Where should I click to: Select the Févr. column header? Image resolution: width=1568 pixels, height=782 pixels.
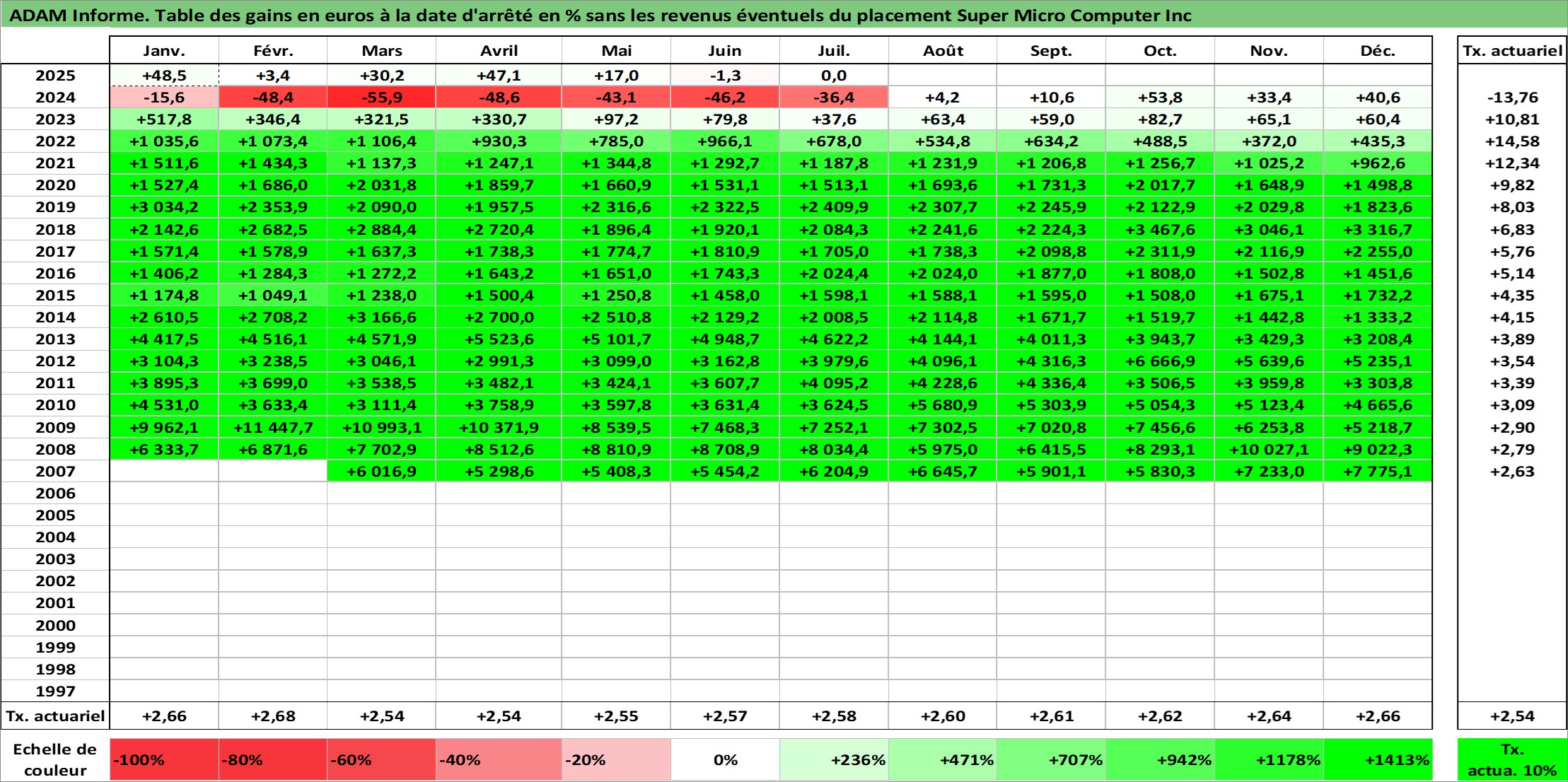click(273, 51)
